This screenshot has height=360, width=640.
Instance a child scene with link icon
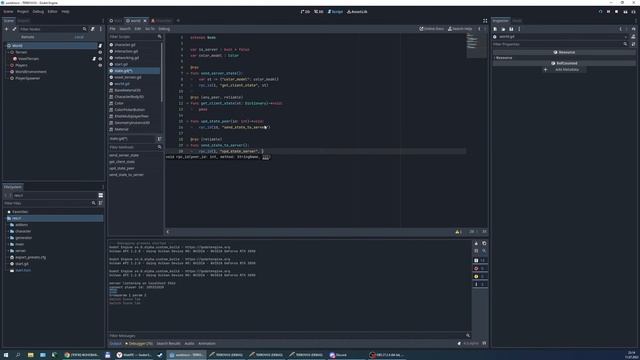(14, 29)
